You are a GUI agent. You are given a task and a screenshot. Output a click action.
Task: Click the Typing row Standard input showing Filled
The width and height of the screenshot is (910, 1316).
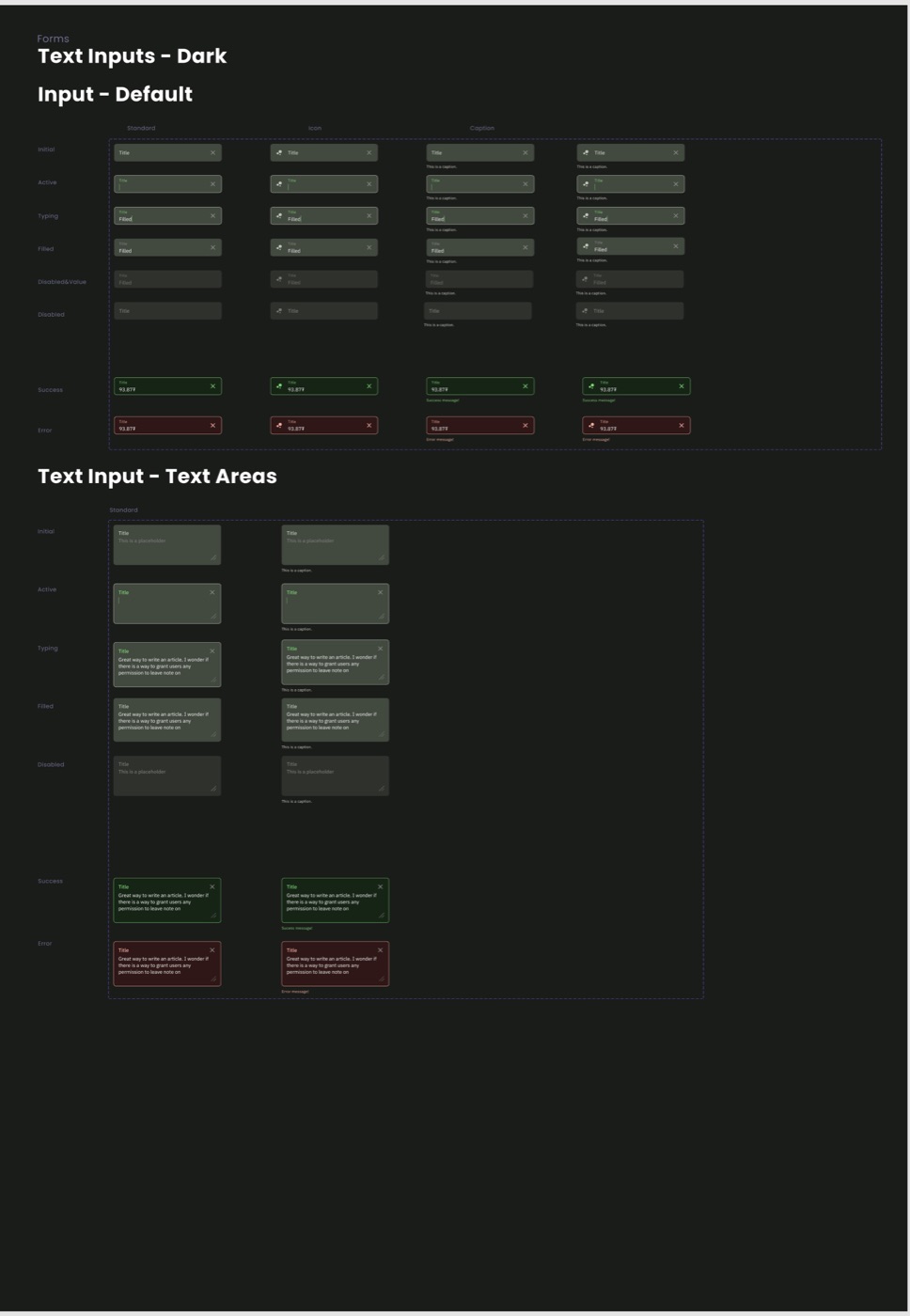coord(167,216)
